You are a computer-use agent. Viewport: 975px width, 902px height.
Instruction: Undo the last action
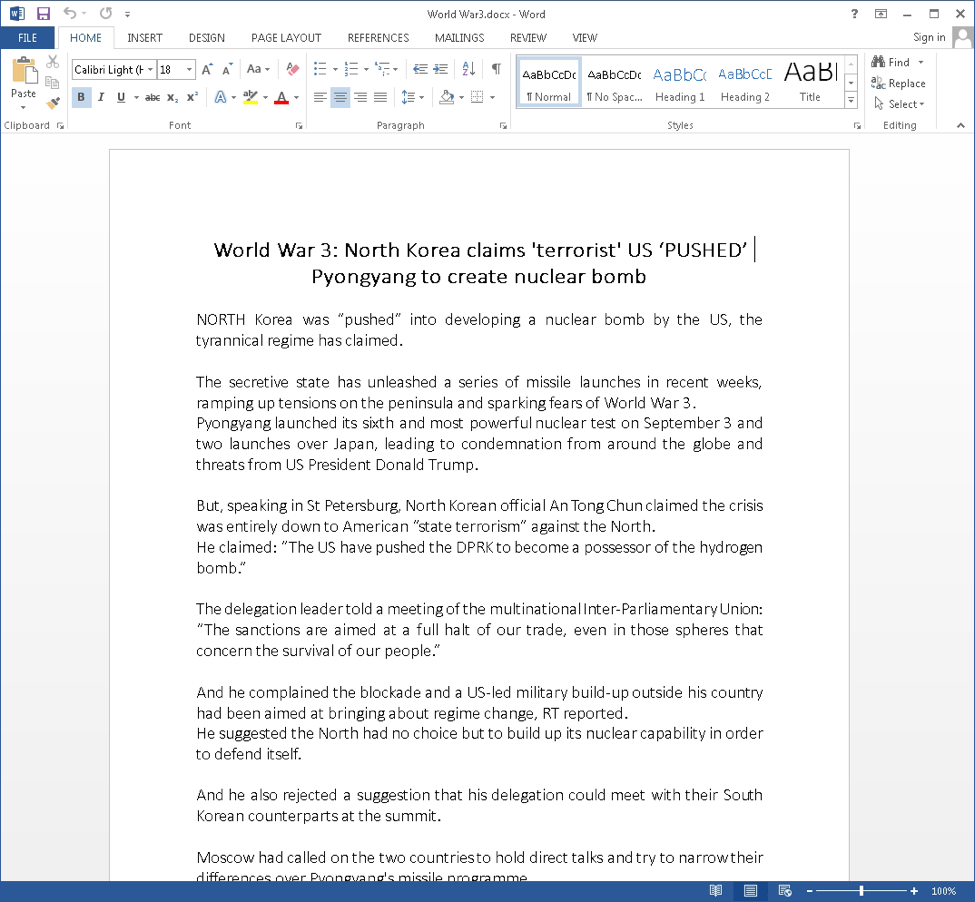click(x=70, y=14)
